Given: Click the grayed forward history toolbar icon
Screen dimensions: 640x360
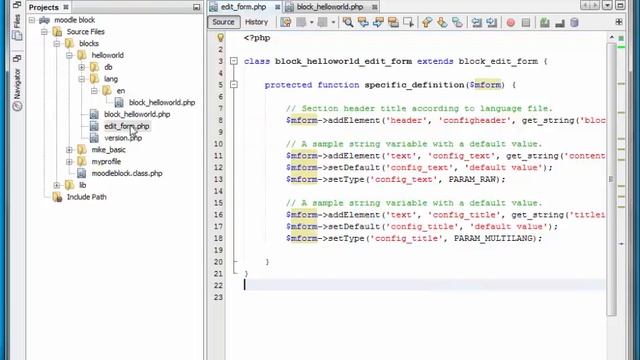Looking at the screenshot, I should point(322,22).
